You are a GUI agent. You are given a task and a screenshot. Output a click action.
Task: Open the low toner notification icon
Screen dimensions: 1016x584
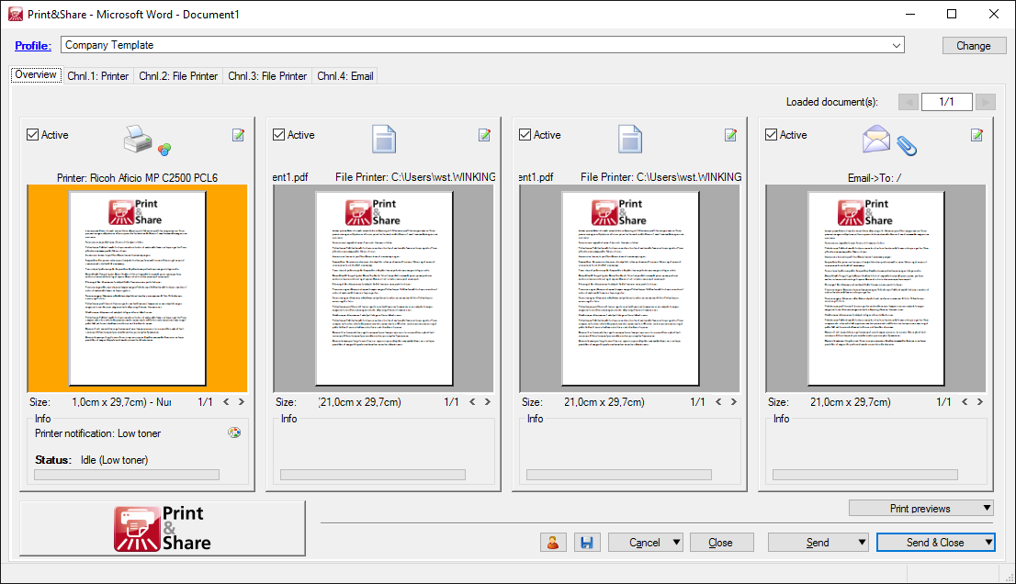(234, 432)
